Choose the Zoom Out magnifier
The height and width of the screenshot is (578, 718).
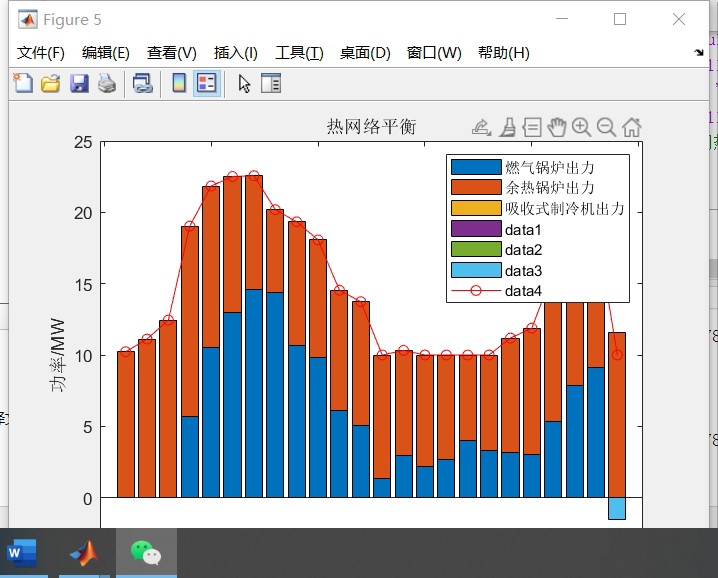tap(607, 127)
